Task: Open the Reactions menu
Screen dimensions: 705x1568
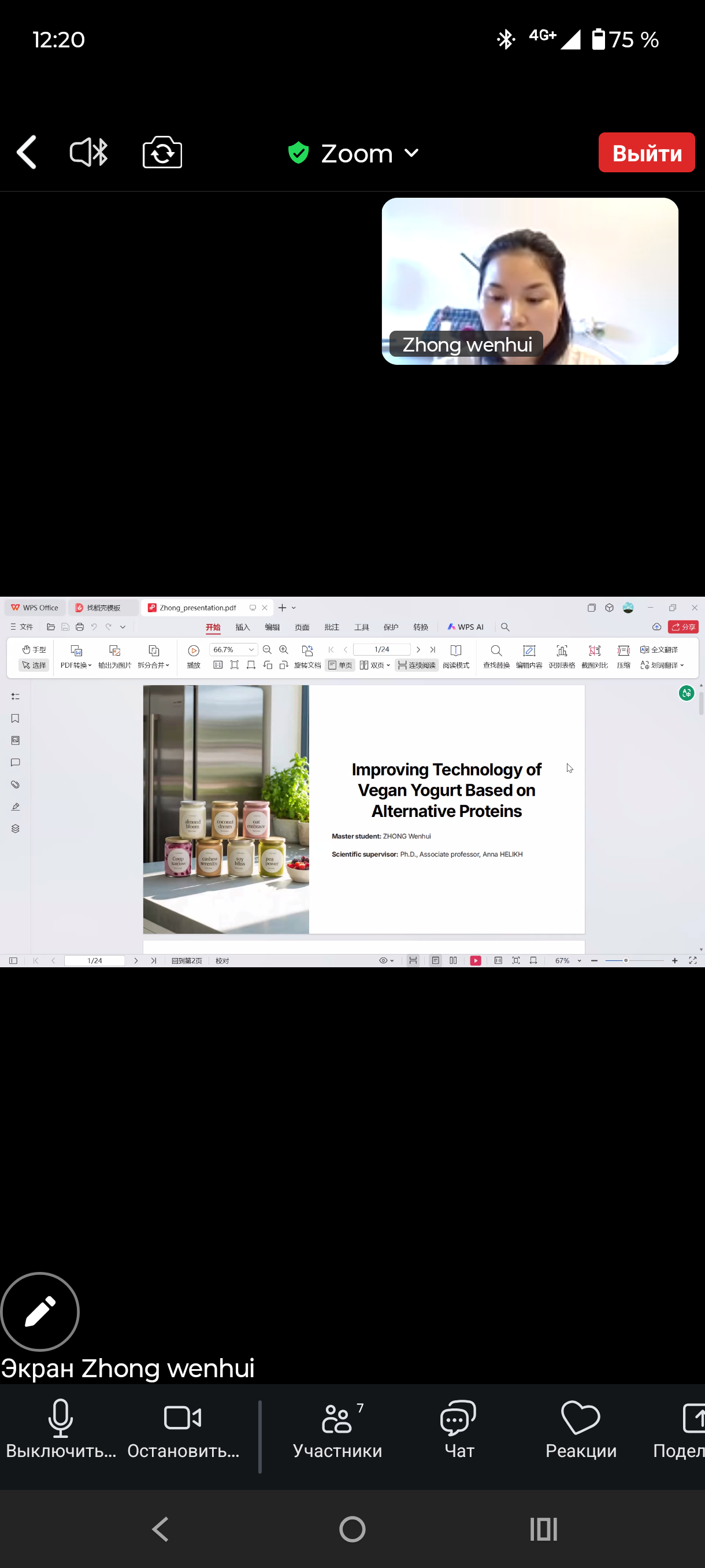Action: (580, 1430)
